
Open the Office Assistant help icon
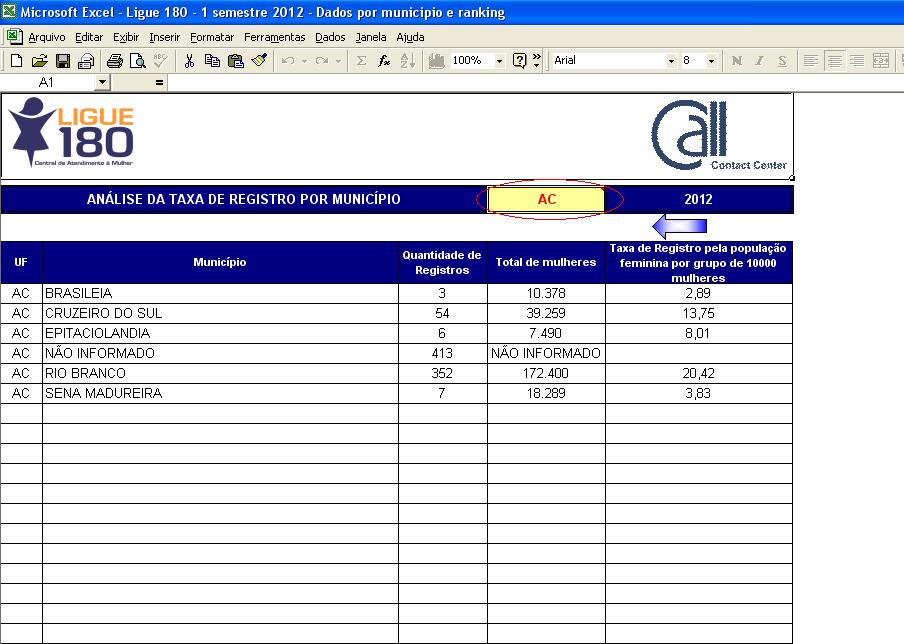tap(520, 61)
